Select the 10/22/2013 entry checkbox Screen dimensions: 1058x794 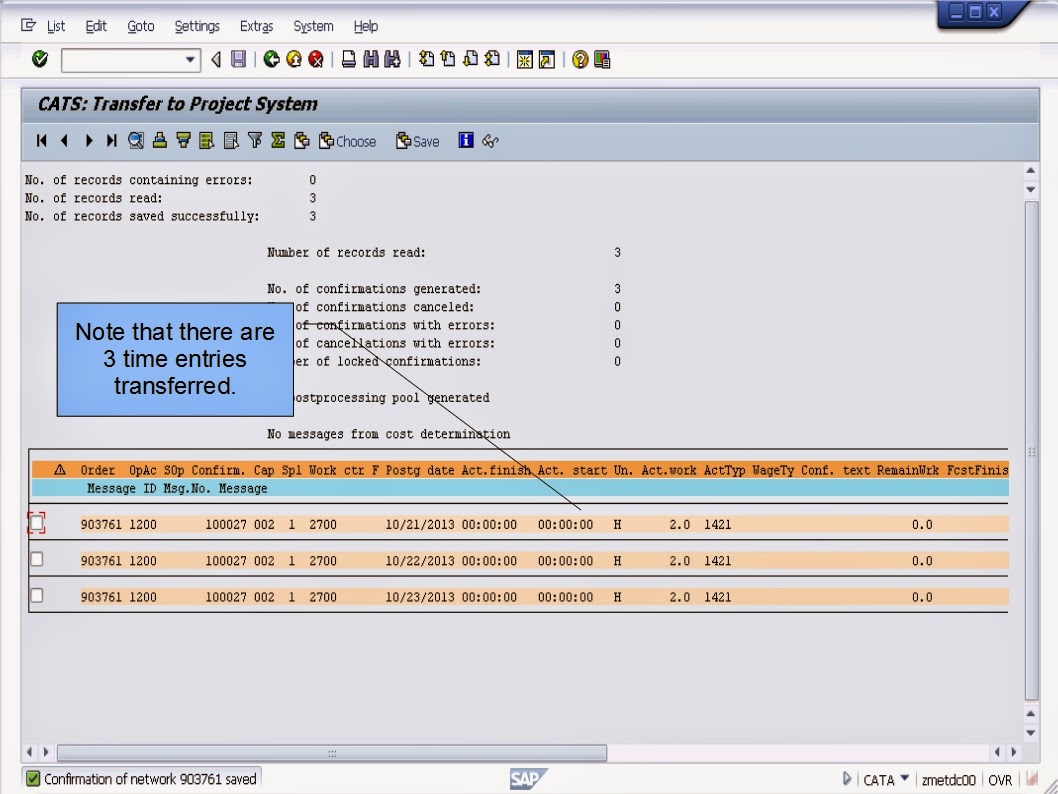point(36,559)
